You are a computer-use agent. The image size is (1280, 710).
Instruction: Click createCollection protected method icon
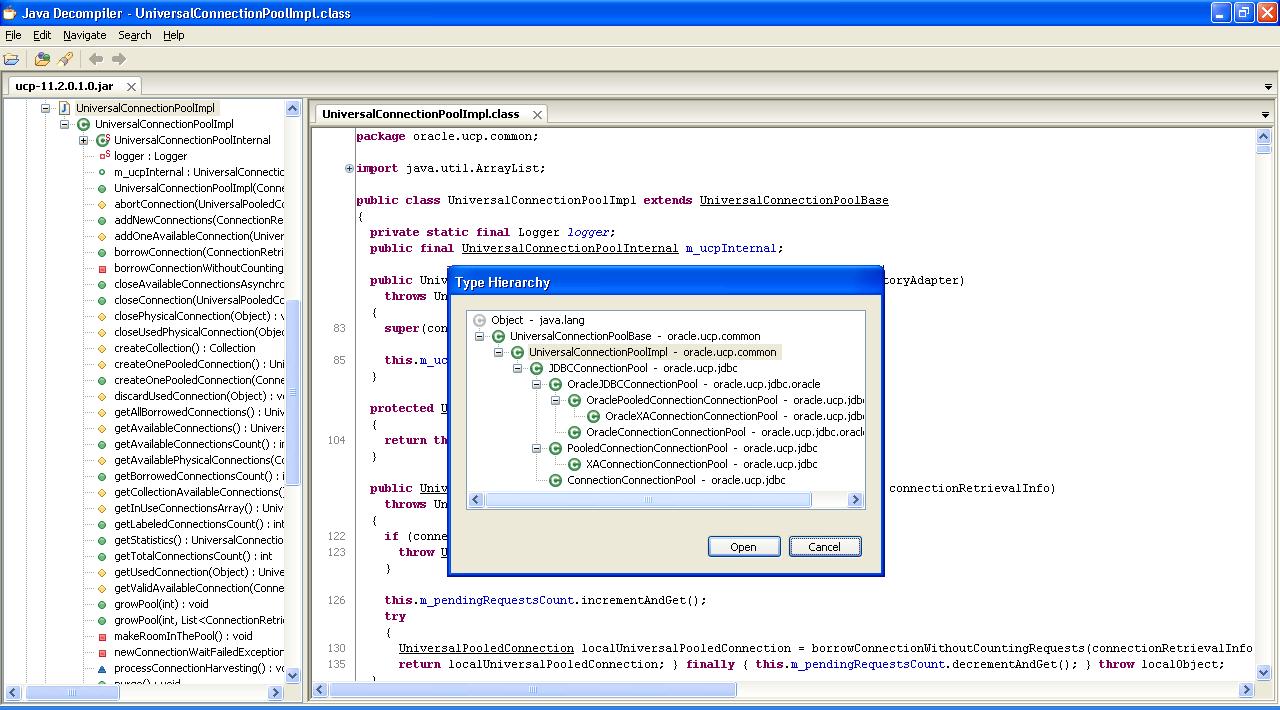pyautogui.click(x=102, y=348)
